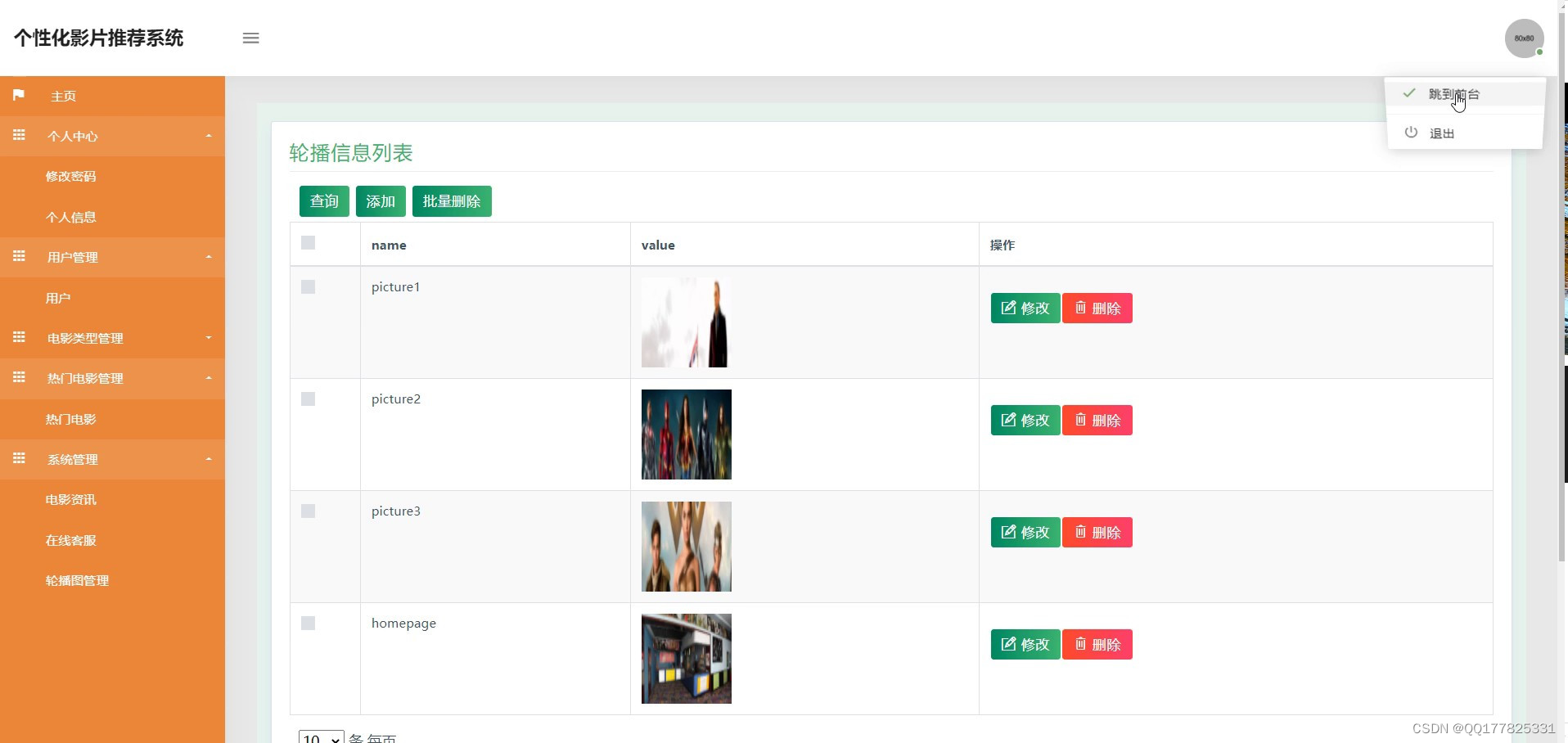This screenshot has height=743, width=1568.
Task: Open 修改密码 in the sidebar
Action: click(x=71, y=177)
